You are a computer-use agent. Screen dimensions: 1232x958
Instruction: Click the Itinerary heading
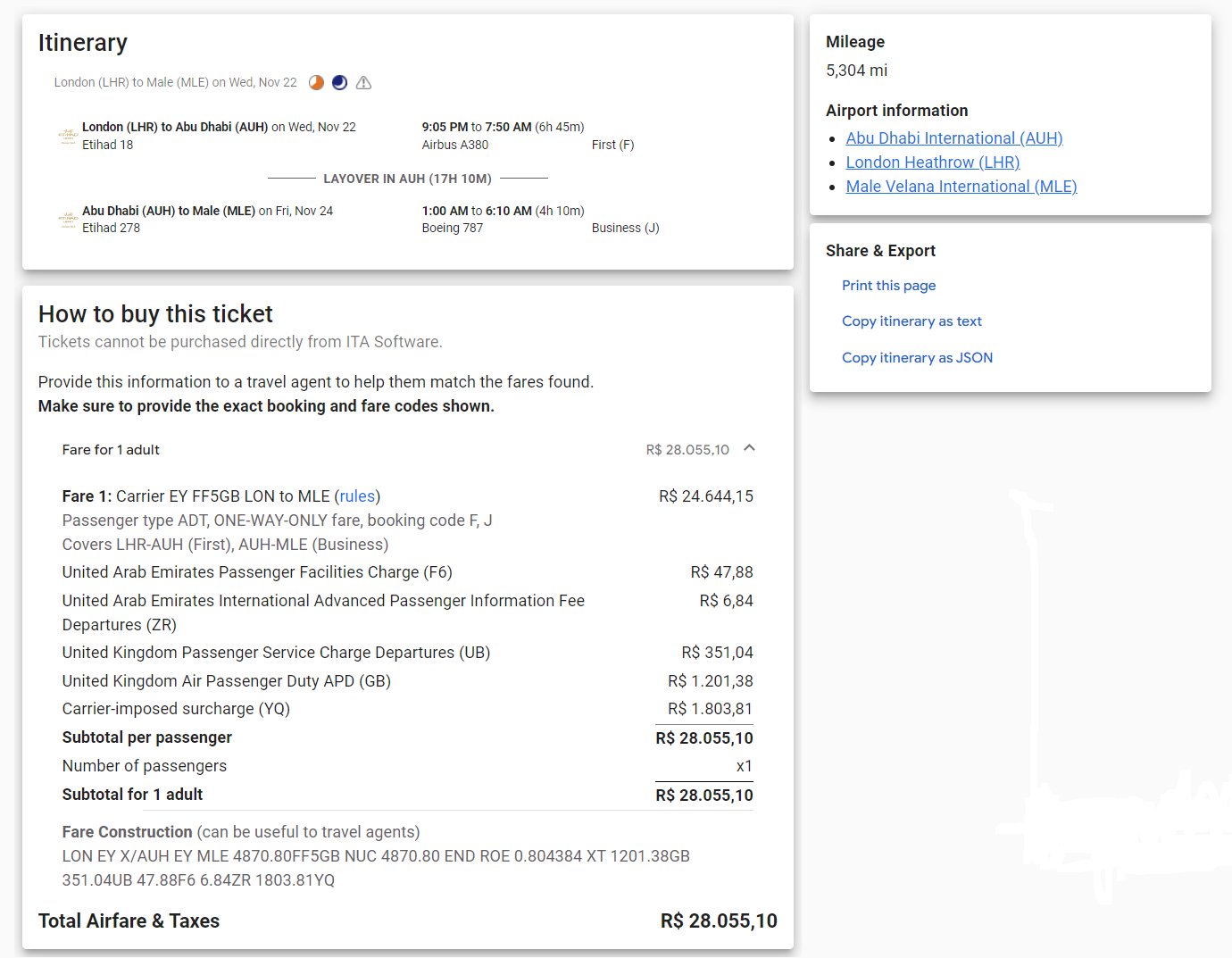coord(83,43)
